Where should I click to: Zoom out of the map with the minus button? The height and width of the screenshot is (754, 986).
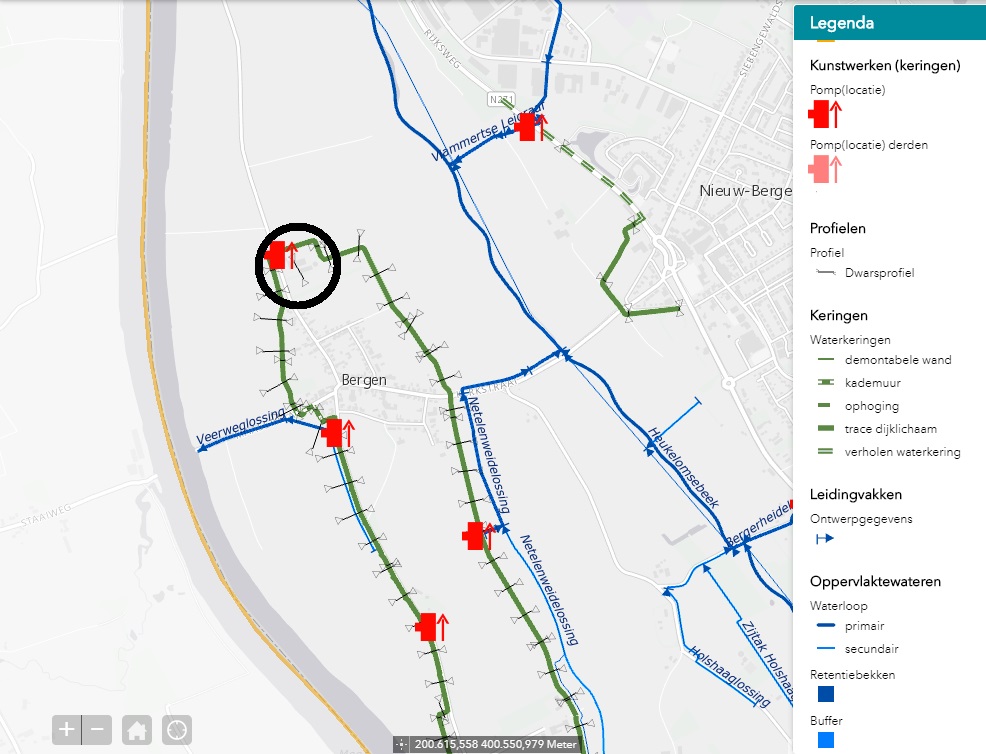point(97,729)
